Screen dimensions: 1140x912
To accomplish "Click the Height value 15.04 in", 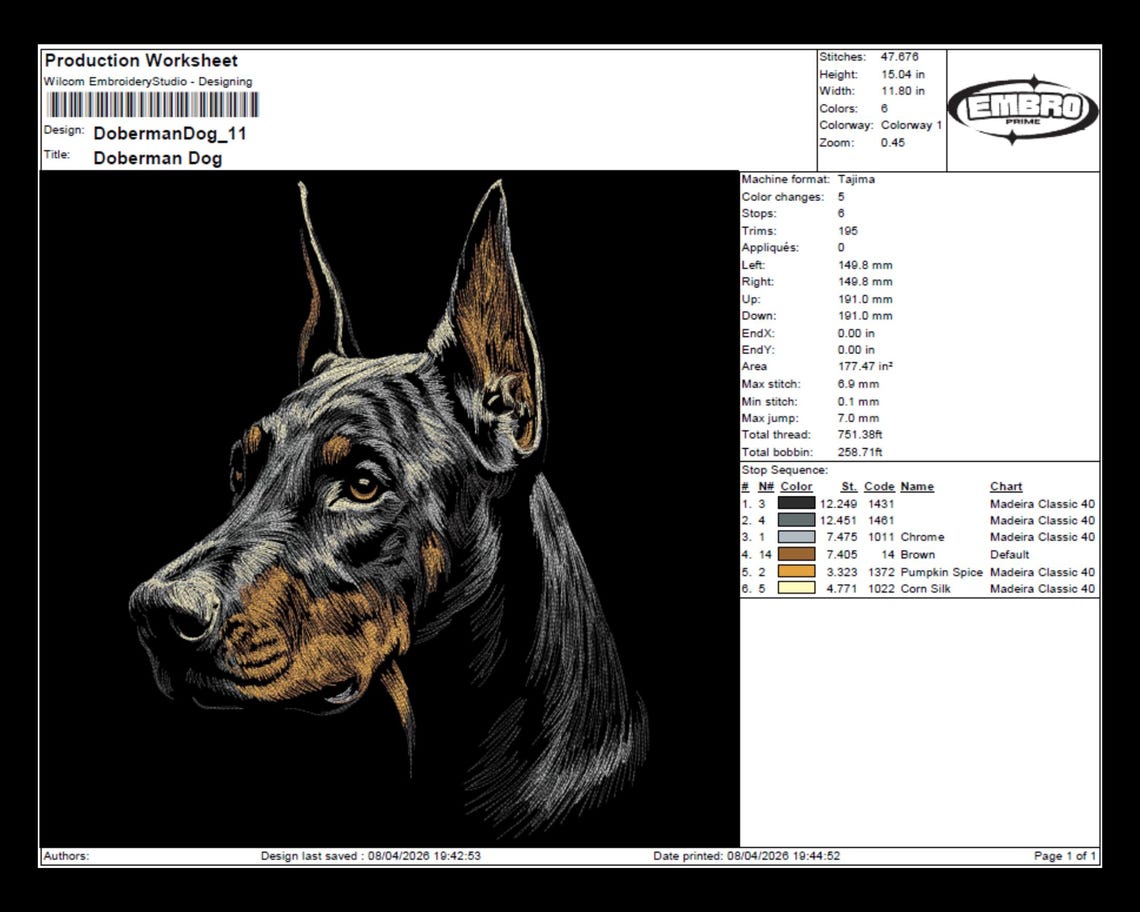I will pyautogui.click(x=903, y=74).
